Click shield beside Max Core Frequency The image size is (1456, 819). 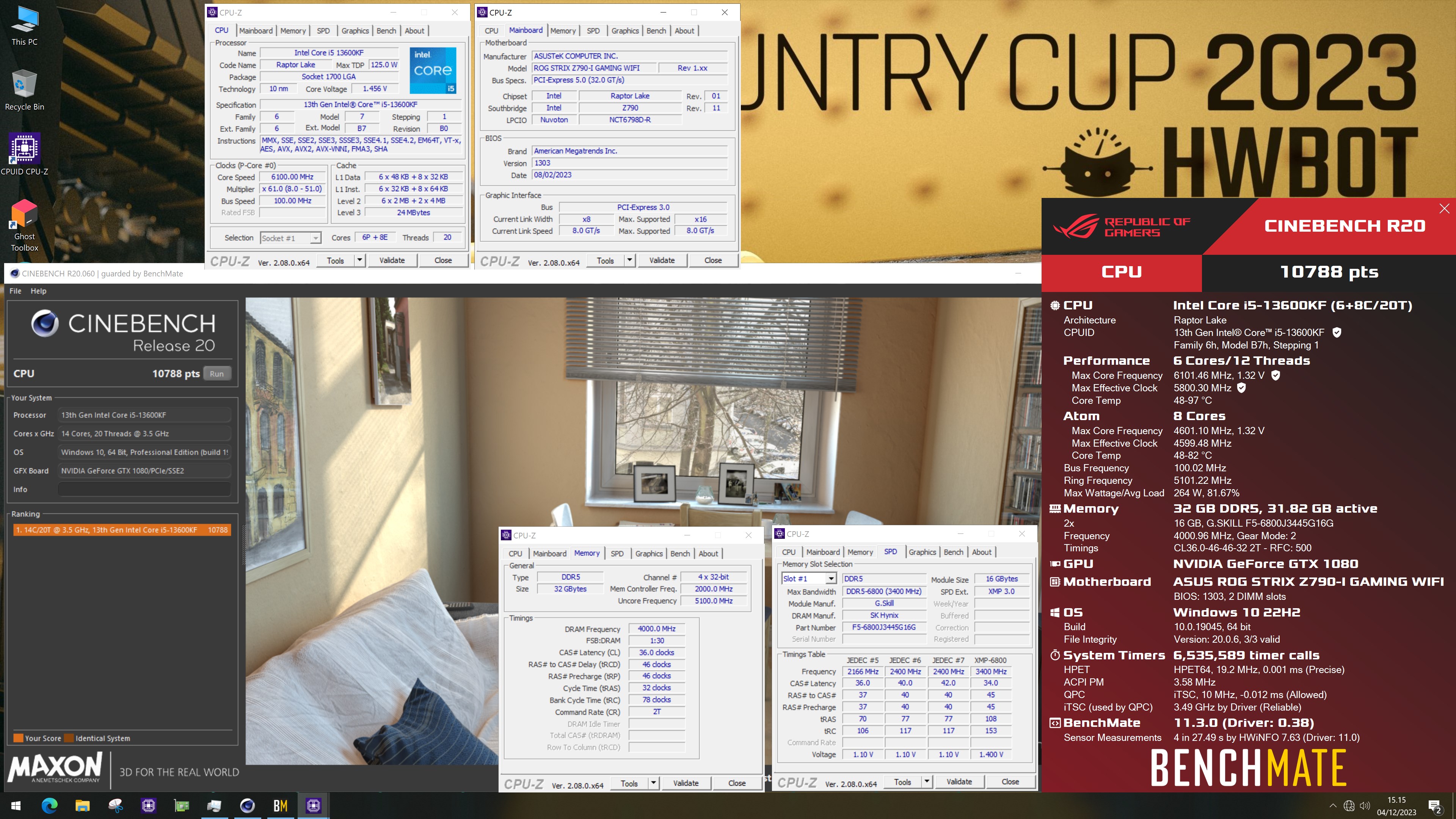[x=1275, y=375]
